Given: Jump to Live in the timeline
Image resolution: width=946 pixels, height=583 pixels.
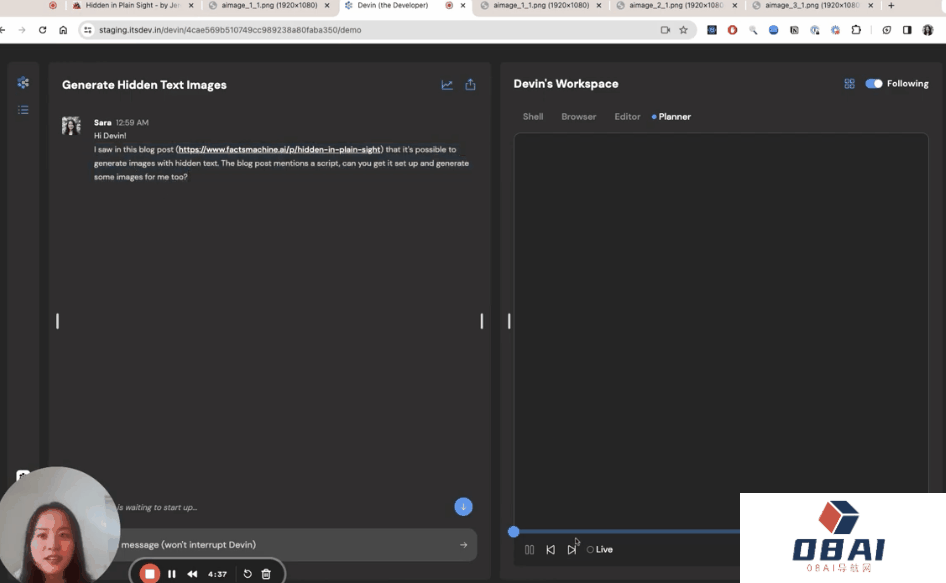Looking at the screenshot, I should click(600, 549).
